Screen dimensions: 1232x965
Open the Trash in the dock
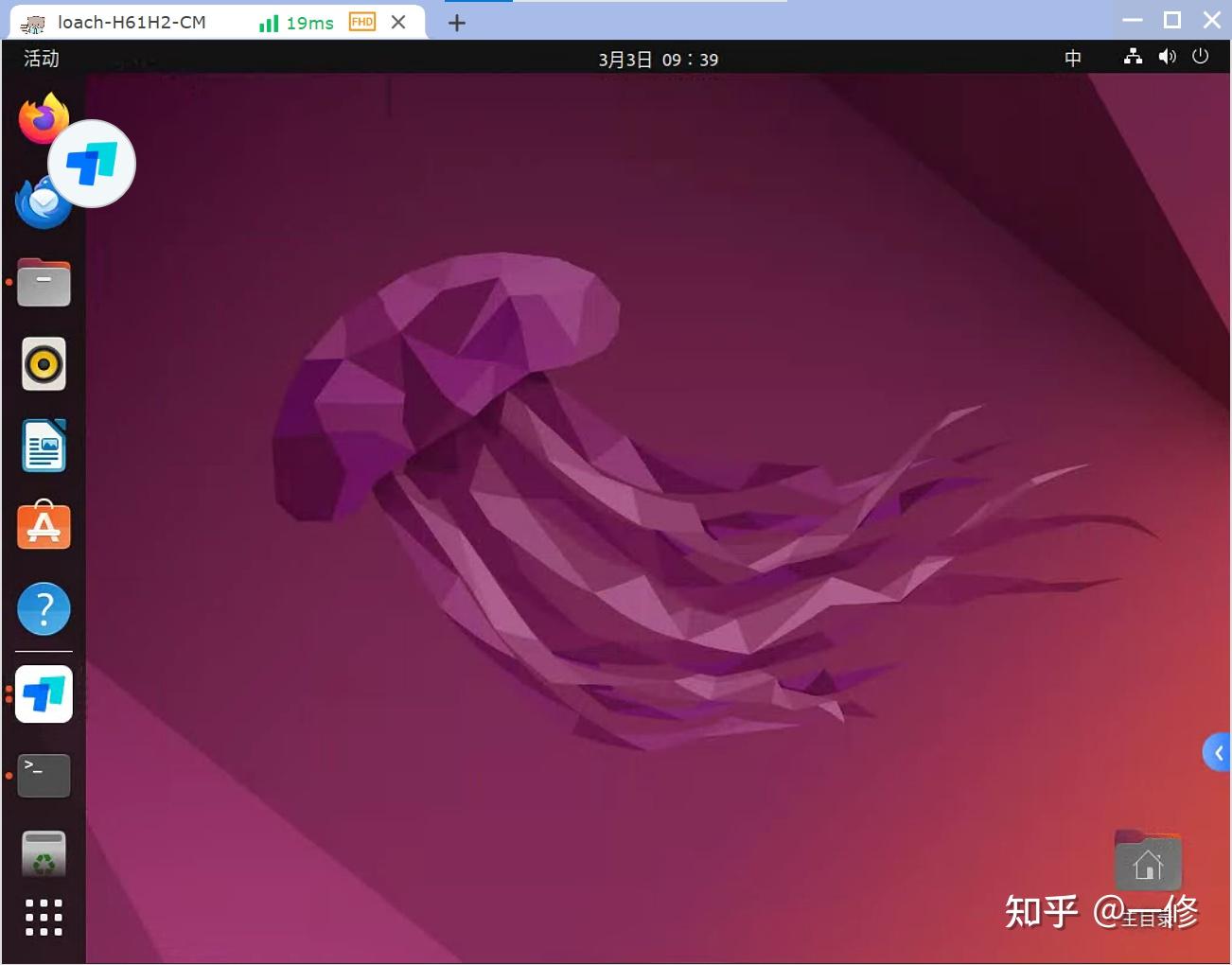pyautogui.click(x=44, y=853)
